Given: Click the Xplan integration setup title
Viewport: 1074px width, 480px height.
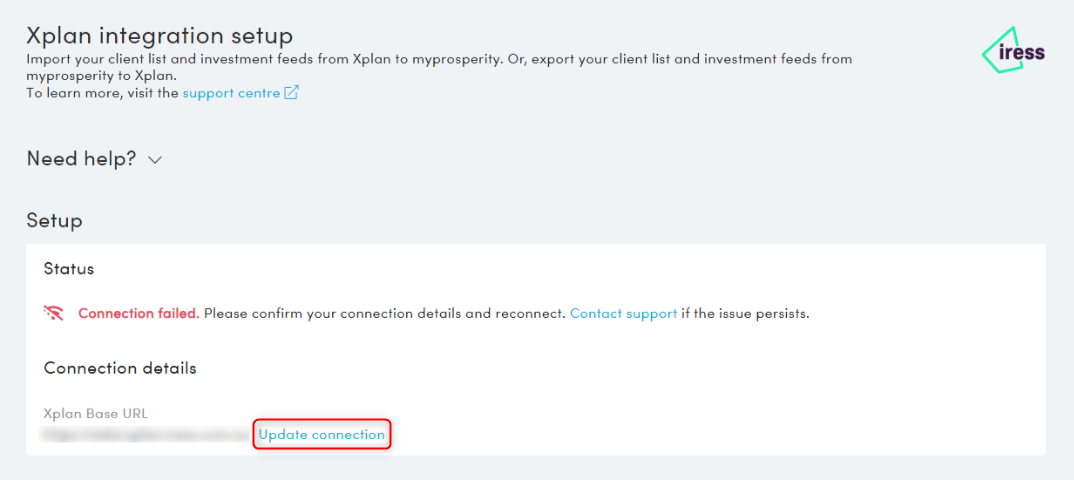Looking at the screenshot, I should (x=159, y=36).
